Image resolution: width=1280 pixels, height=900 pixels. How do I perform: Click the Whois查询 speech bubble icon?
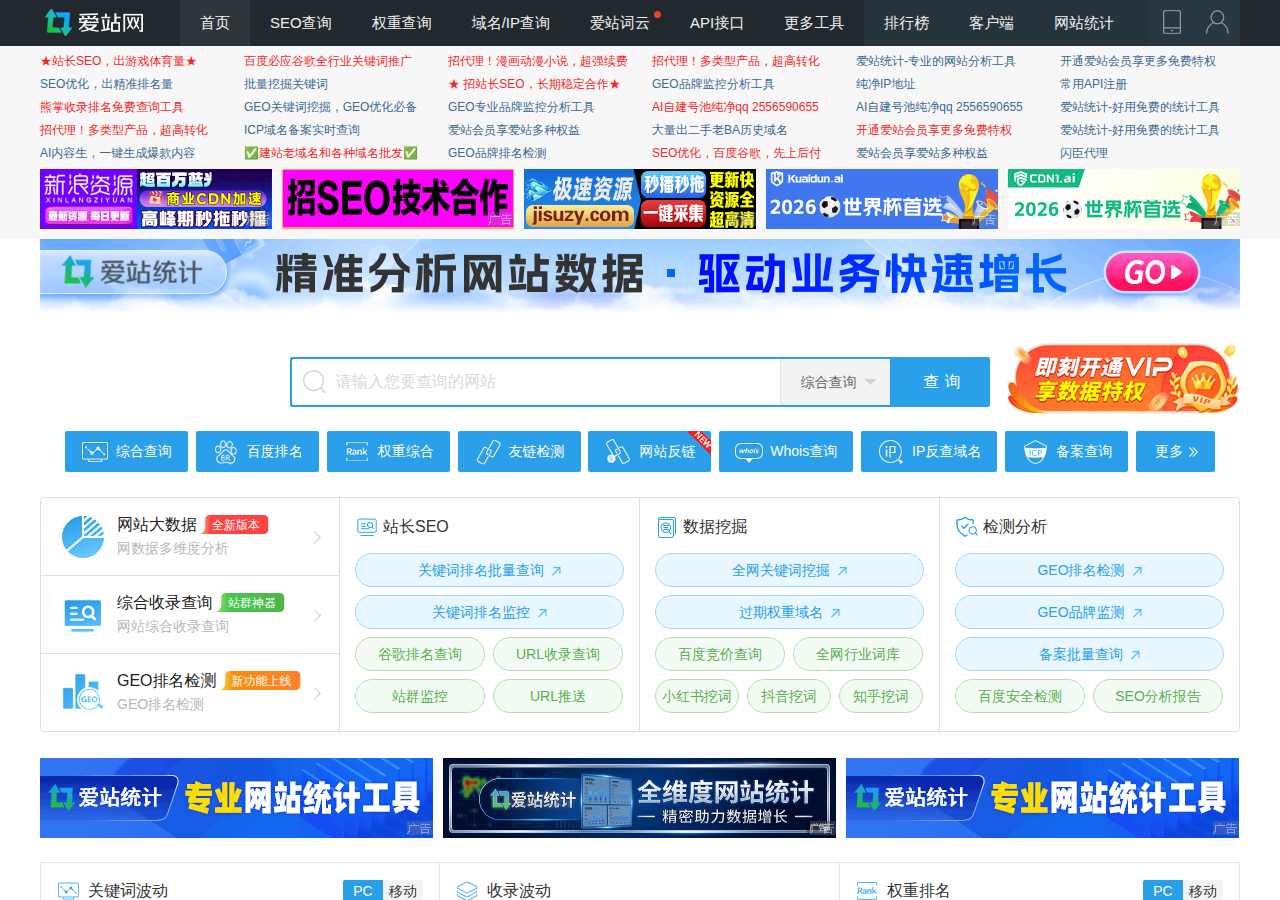click(x=748, y=452)
